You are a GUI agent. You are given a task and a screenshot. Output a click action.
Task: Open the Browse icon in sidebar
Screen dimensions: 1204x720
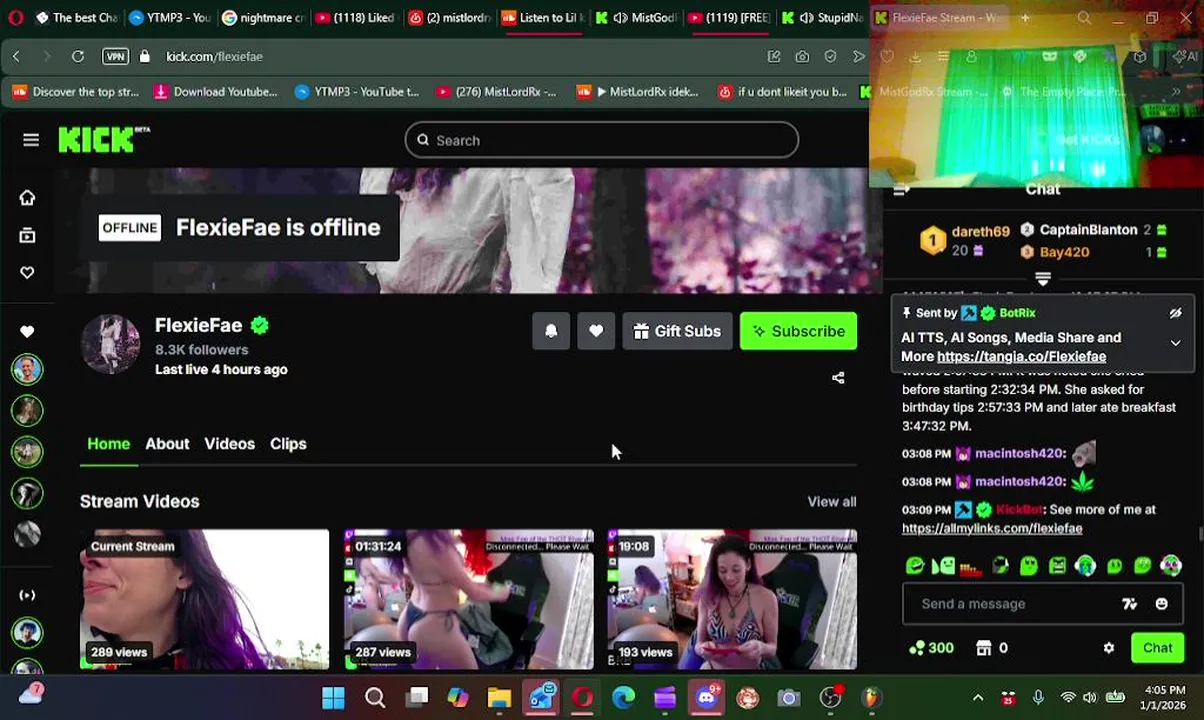point(27,235)
